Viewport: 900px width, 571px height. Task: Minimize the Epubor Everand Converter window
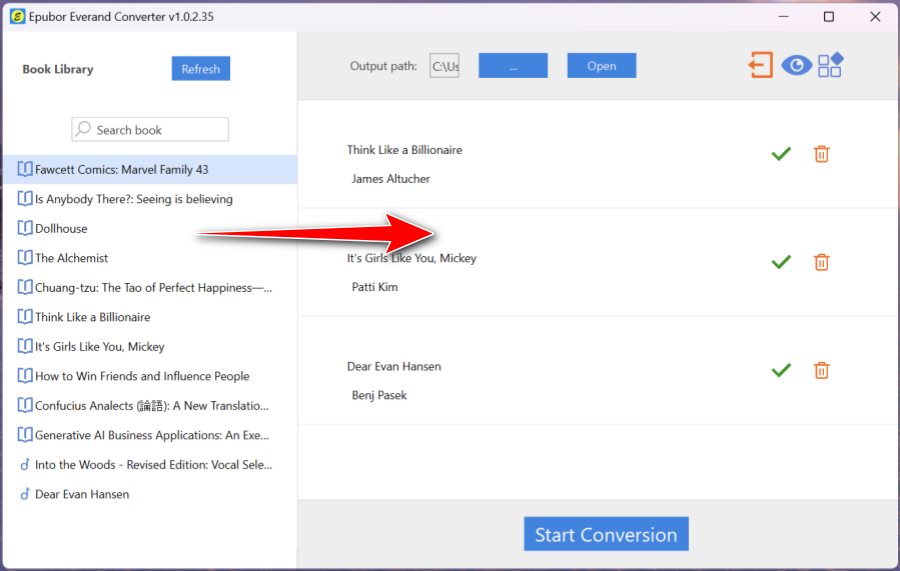tap(783, 17)
